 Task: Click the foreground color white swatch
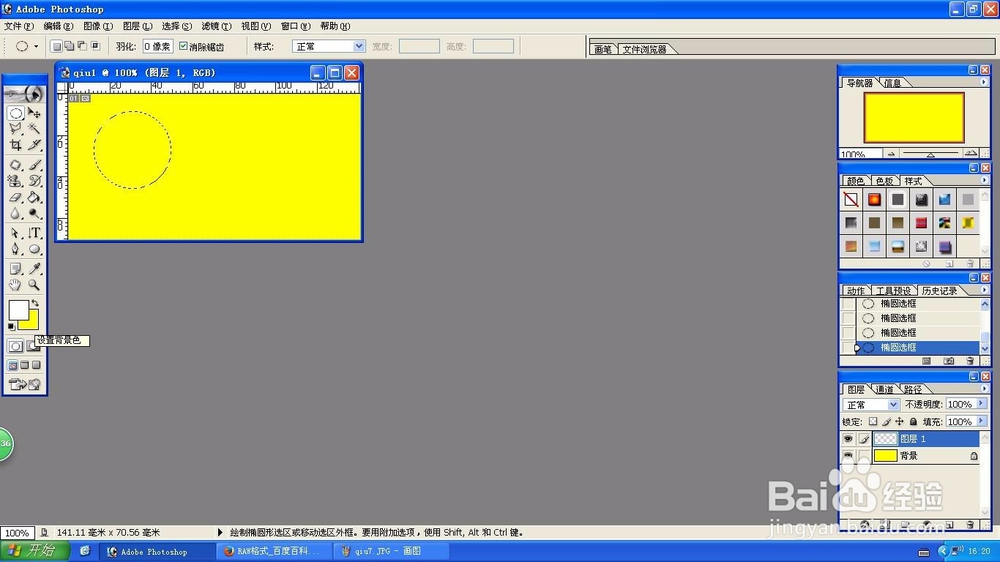[17, 309]
